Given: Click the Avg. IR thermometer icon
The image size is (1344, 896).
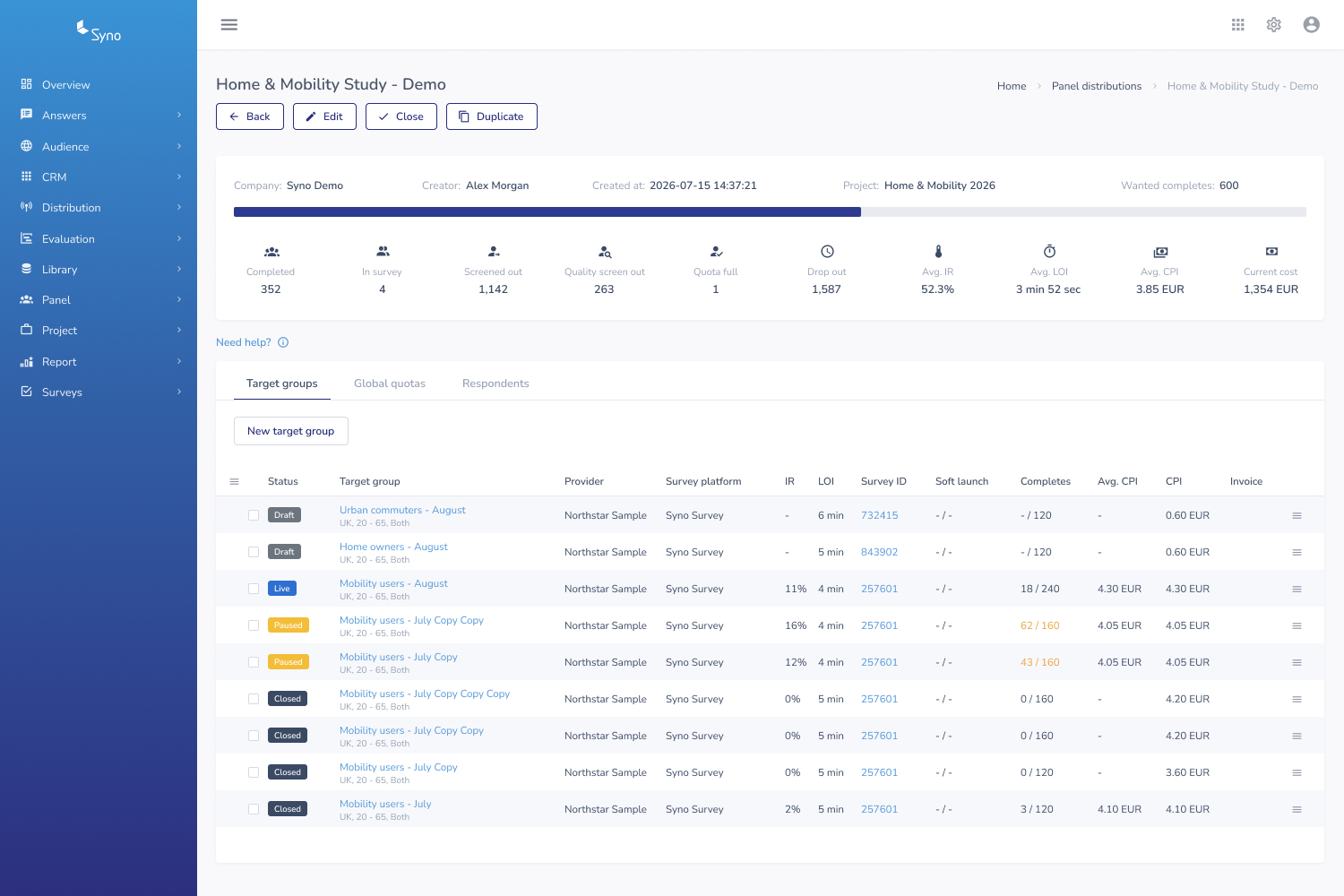Looking at the screenshot, I should 938,252.
